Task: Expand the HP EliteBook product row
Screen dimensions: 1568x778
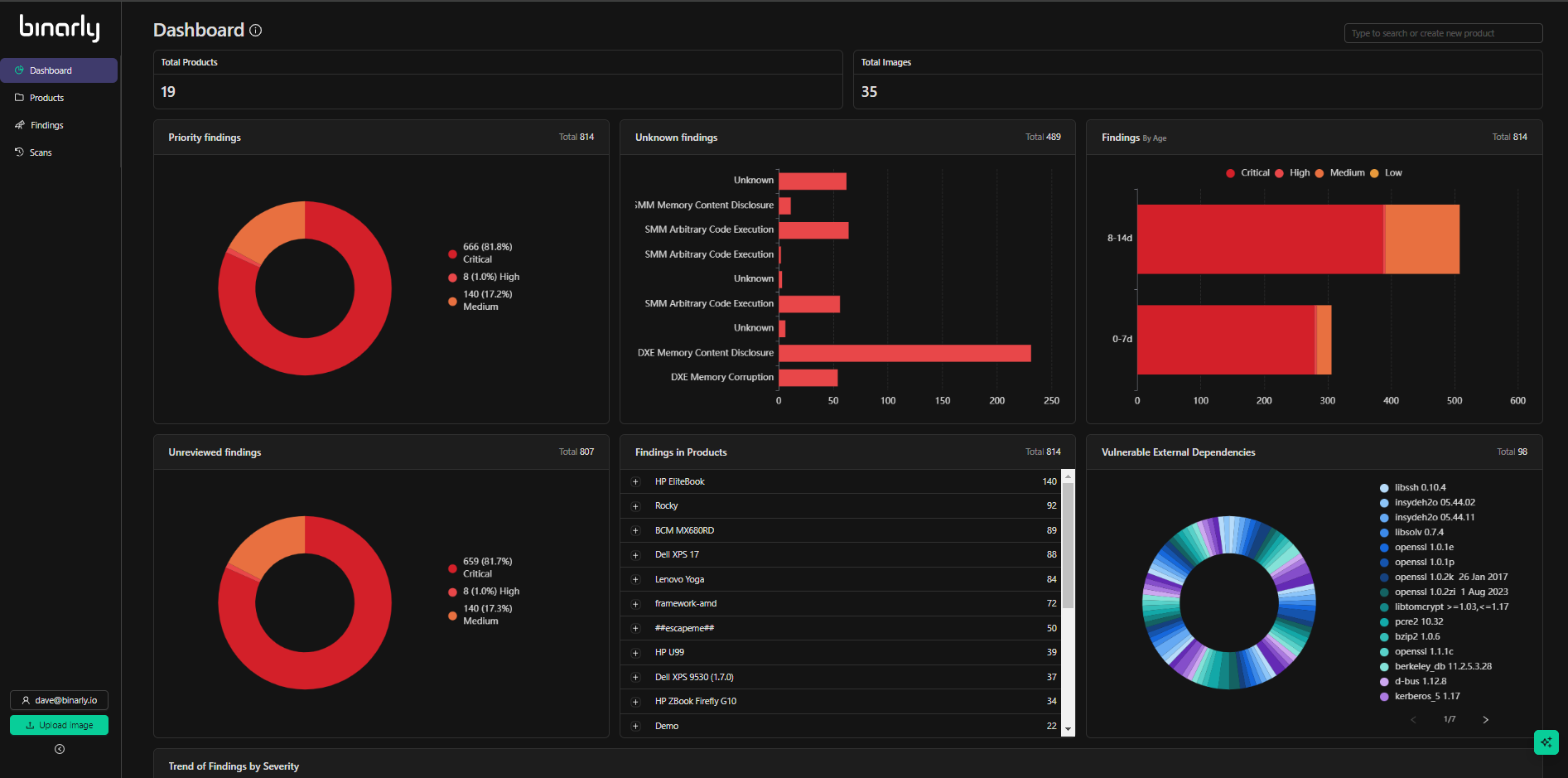Action: (x=636, y=482)
